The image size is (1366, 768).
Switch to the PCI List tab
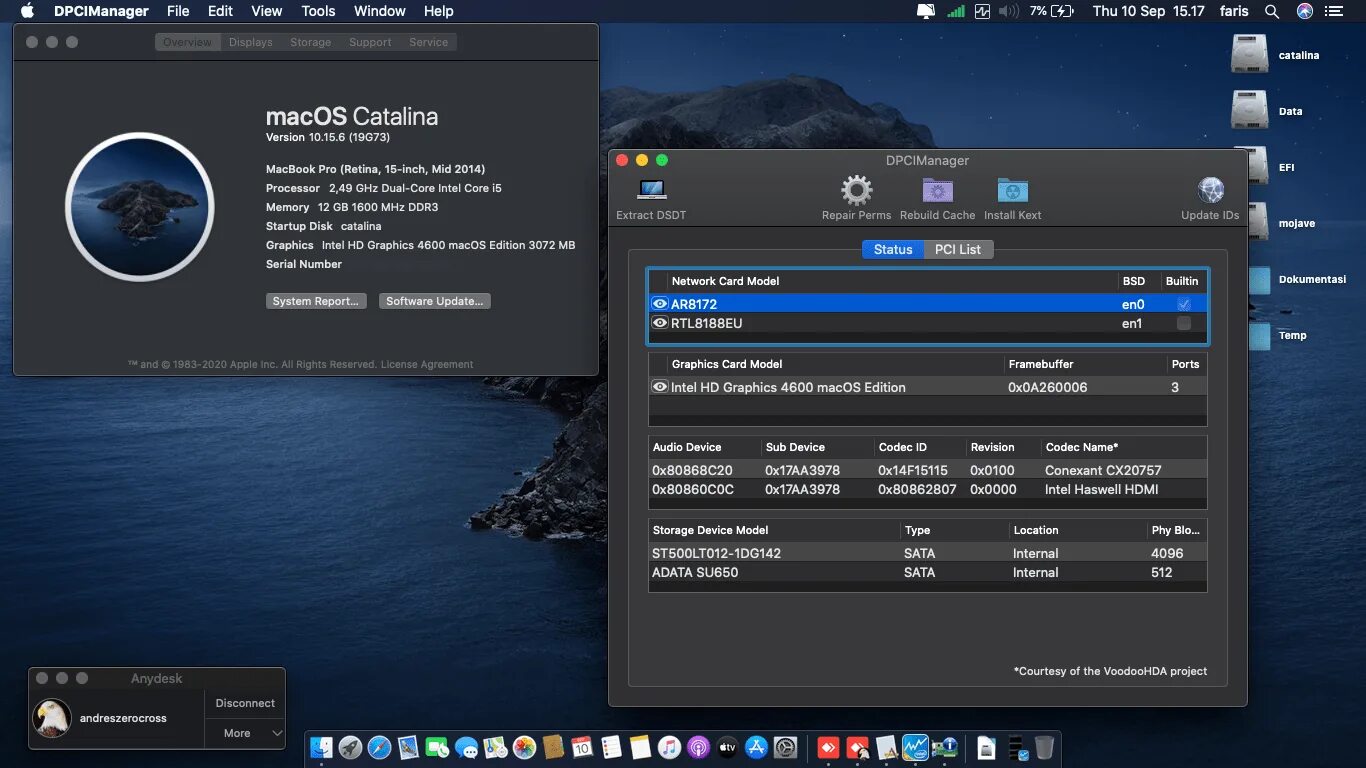[958, 249]
